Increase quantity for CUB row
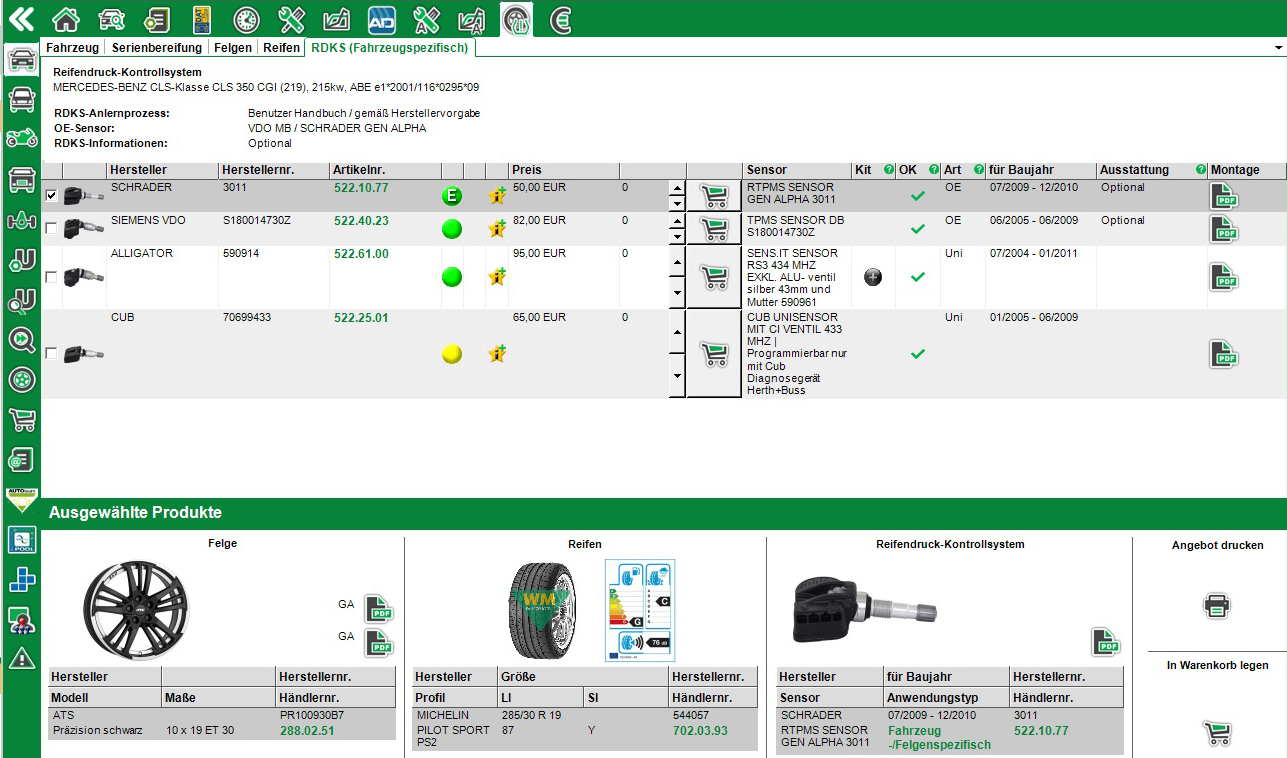This screenshot has width=1287, height=758. click(x=677, y=332)
